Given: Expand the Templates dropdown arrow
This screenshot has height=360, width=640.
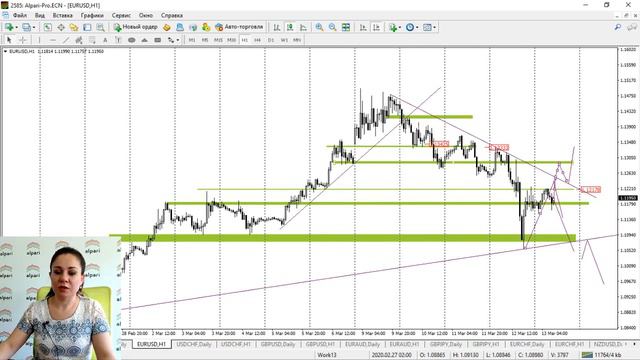Looking at the screenshot, I should coord(434,27).
